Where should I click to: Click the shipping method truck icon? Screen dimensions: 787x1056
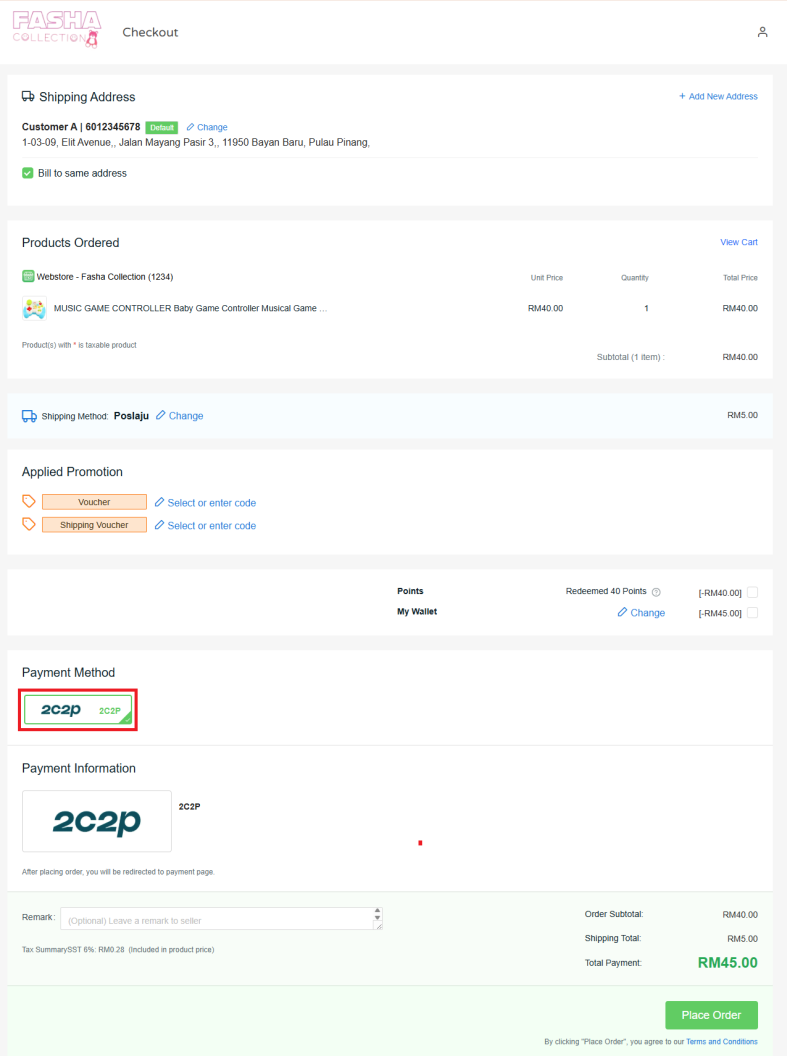[29, 416]
